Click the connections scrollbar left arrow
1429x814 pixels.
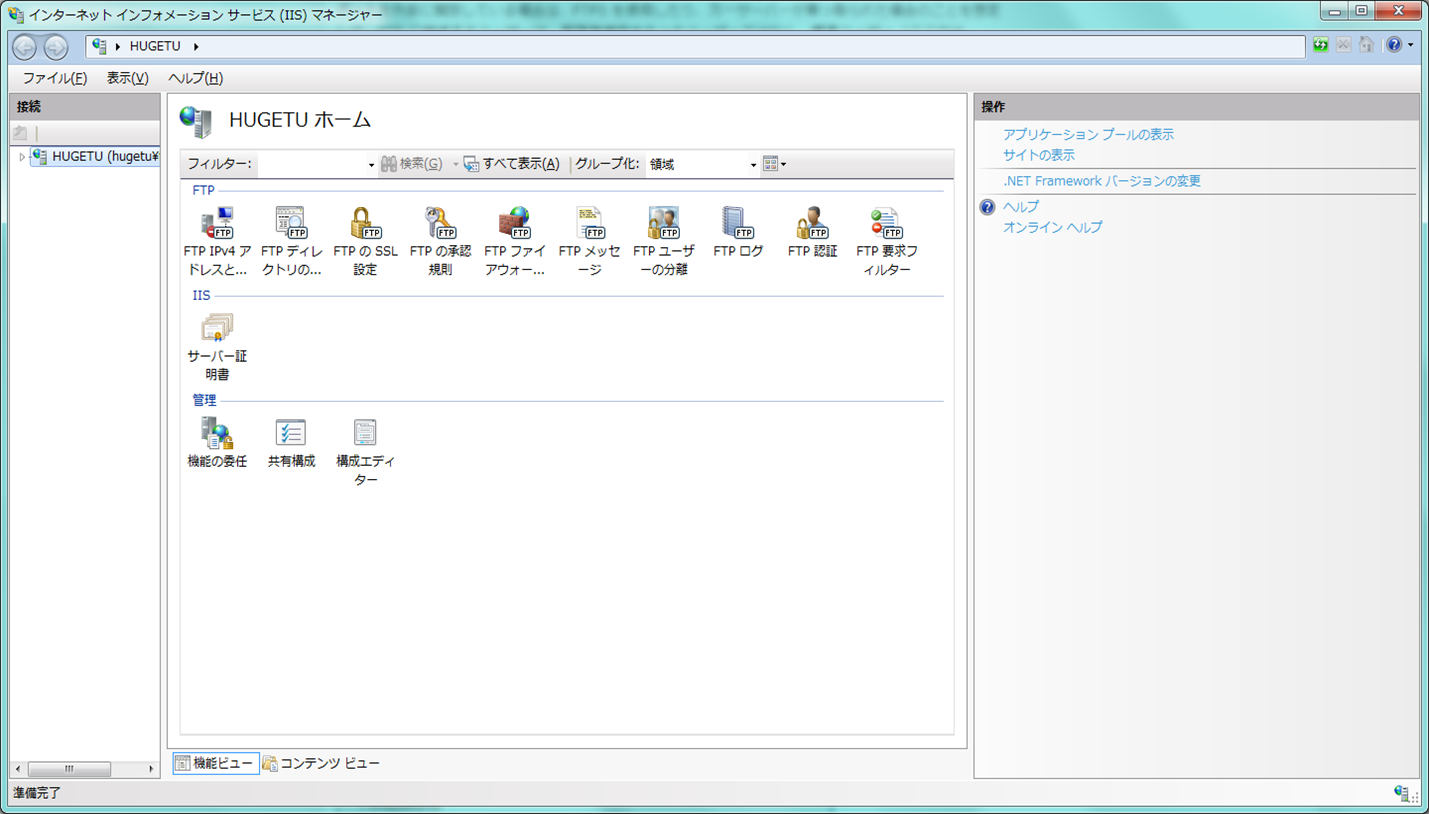pos(18,769)
